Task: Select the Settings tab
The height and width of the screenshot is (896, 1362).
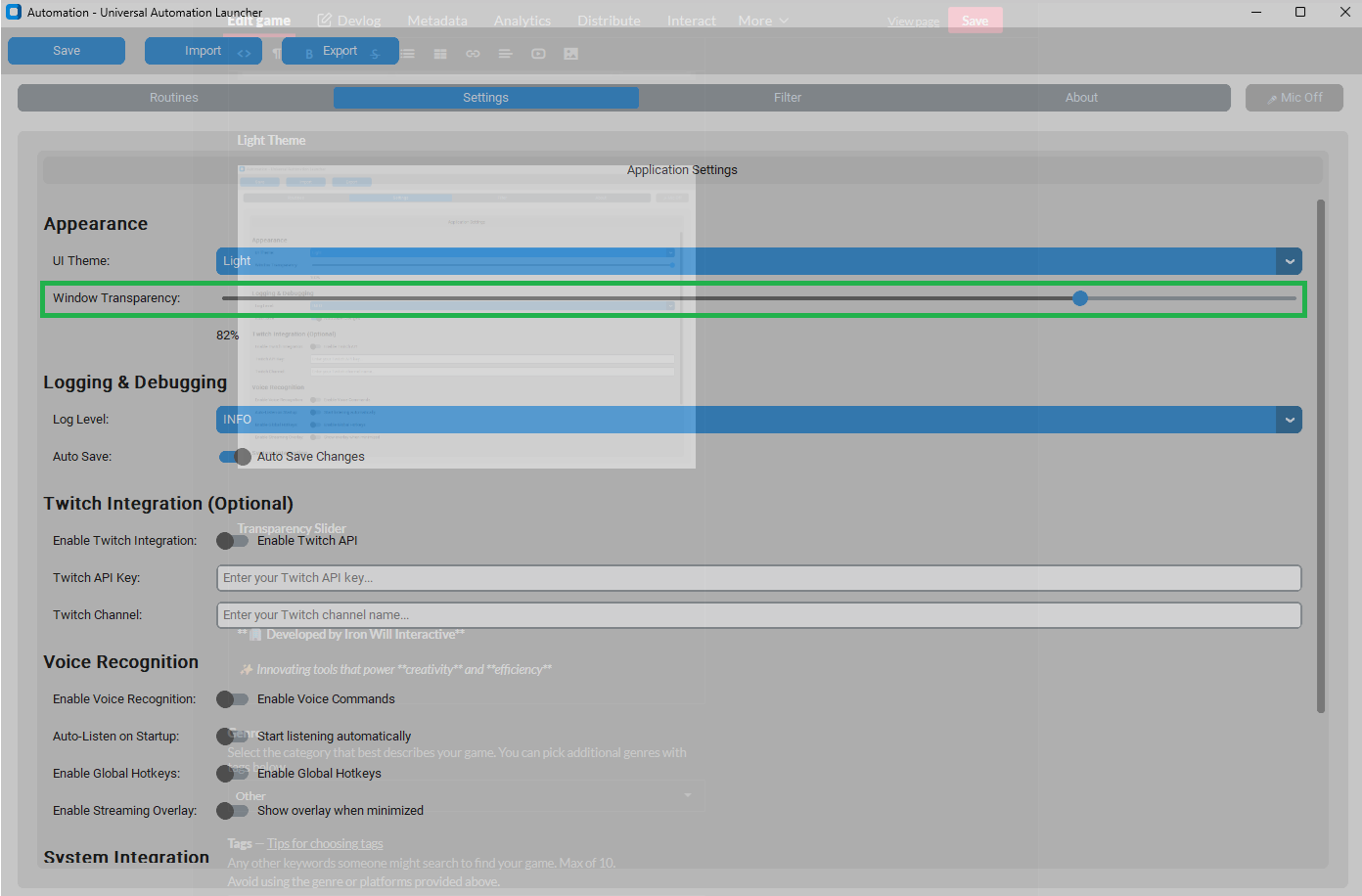Action: pyautogui.click(x=486, y=98)
